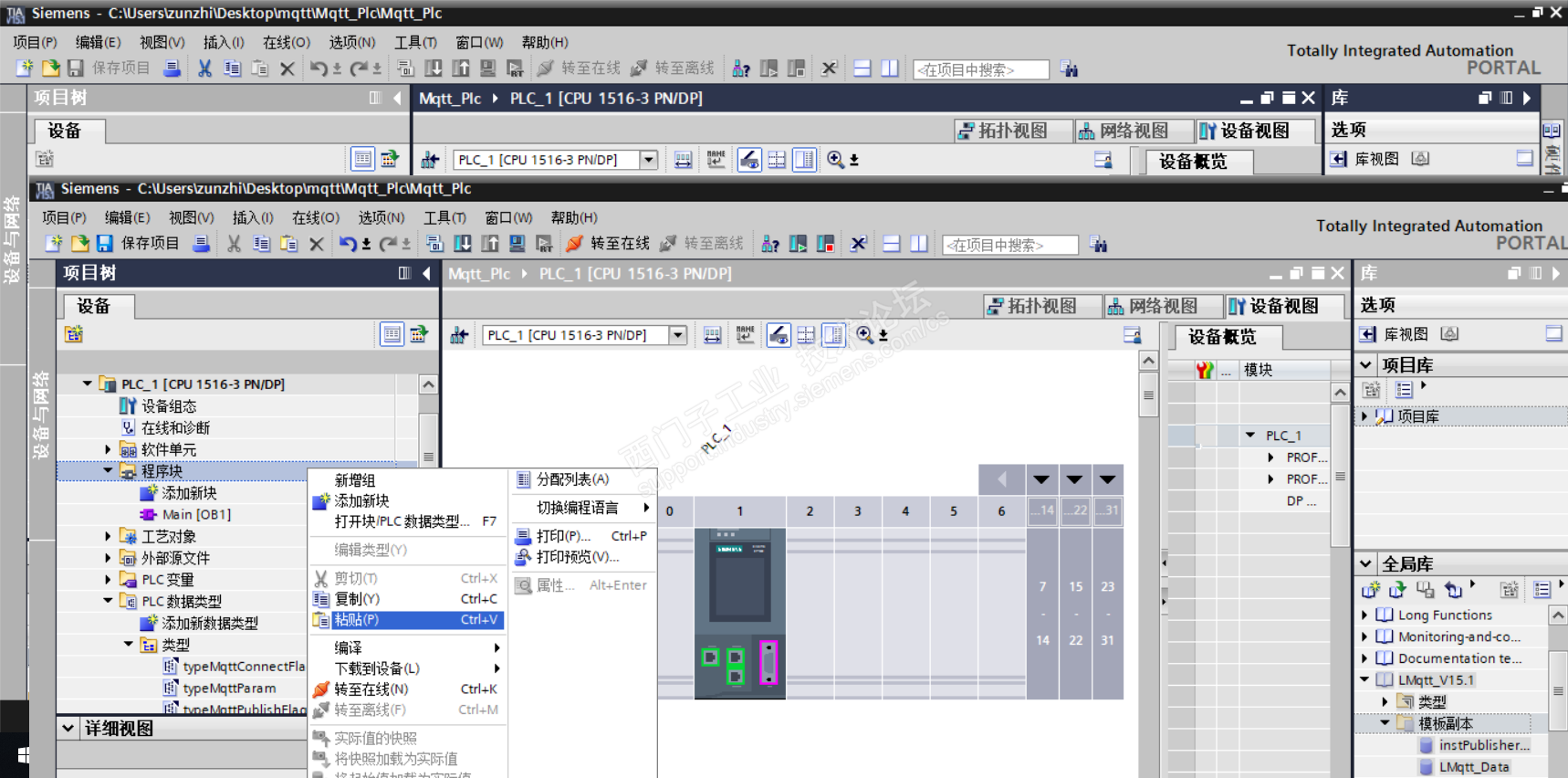Click the start CPU icon in front window toolbar
This screenshot has width=1568, height=778.
click(x=798, y=244)
